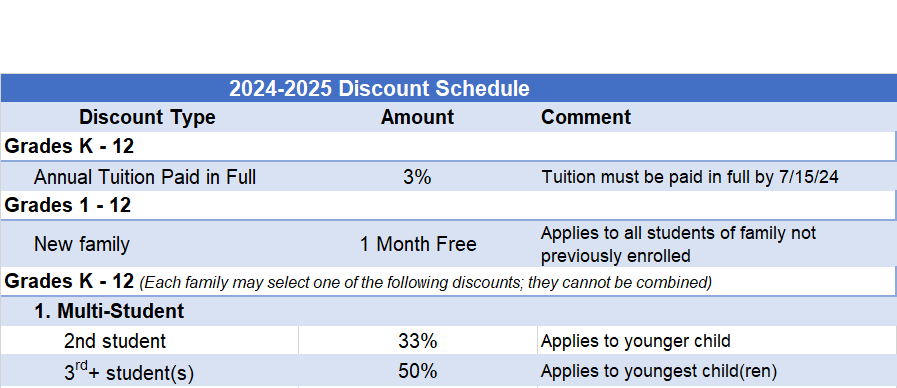Screen dimensions: 897x388
Task: Select the Amount column header
Action: click(x=417, y=117)
